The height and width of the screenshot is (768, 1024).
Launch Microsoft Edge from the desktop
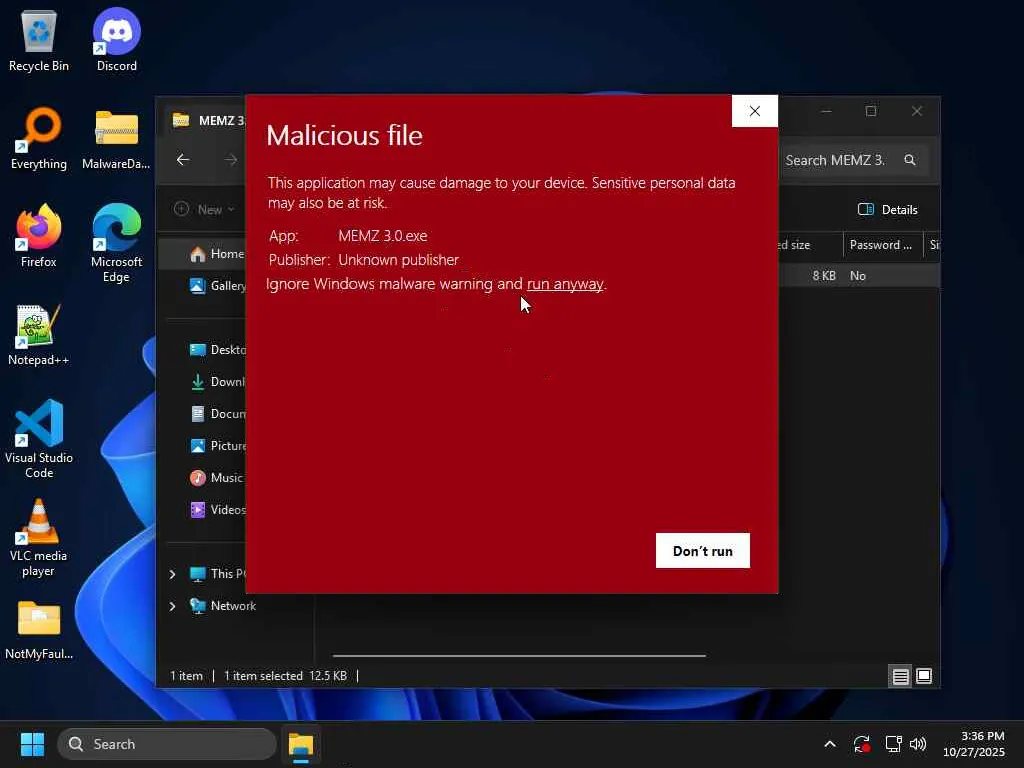point(116,243)
